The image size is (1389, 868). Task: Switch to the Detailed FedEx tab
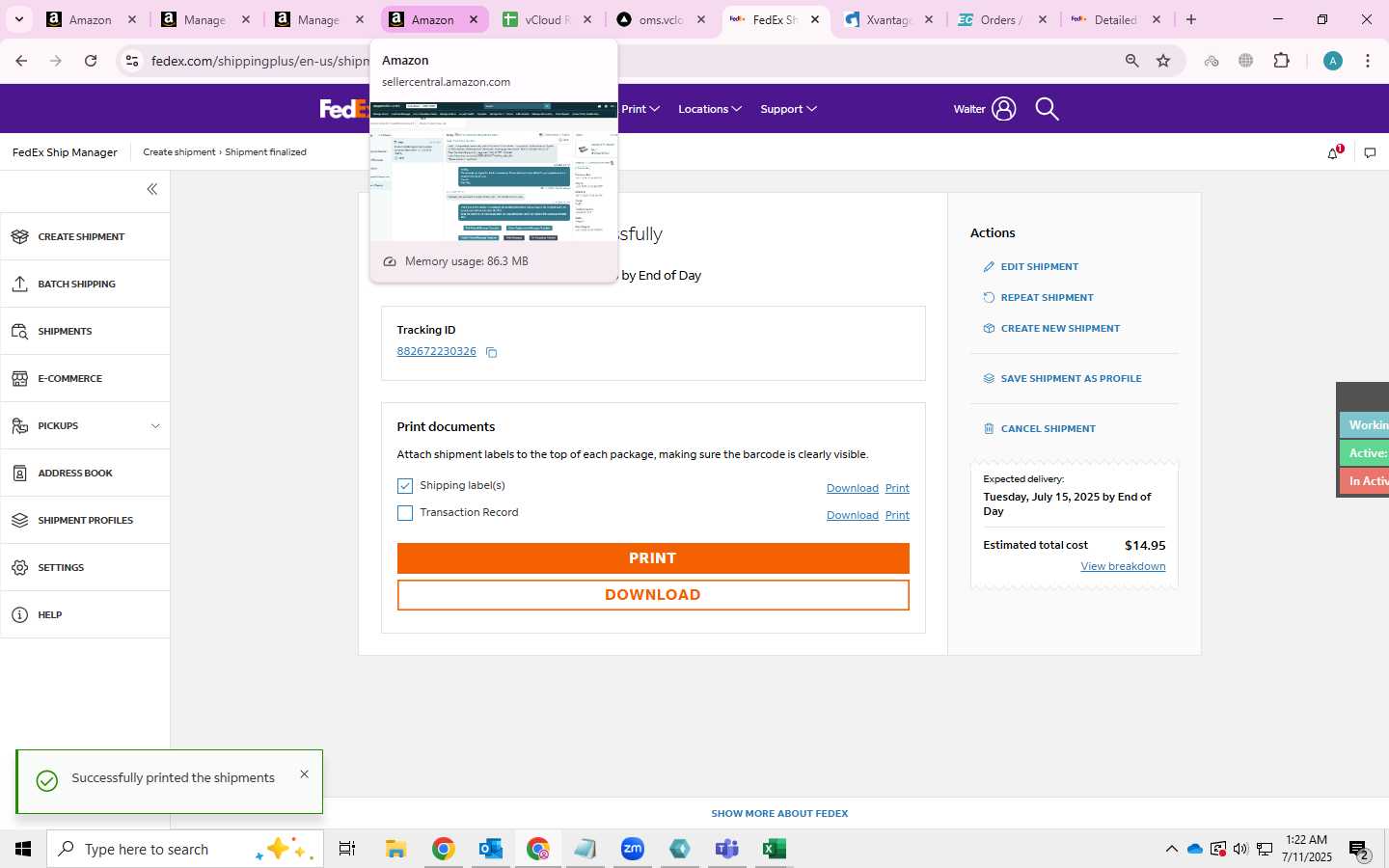point(1117,19)
